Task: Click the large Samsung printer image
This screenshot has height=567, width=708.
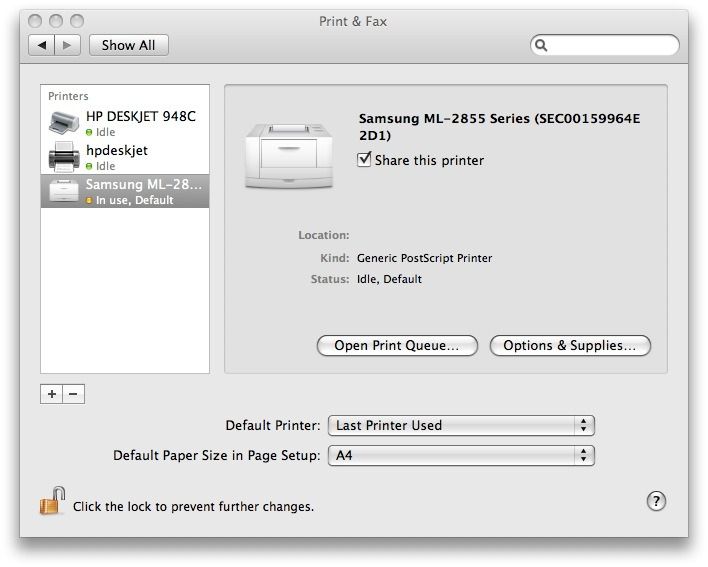Action: click(289, 156)
